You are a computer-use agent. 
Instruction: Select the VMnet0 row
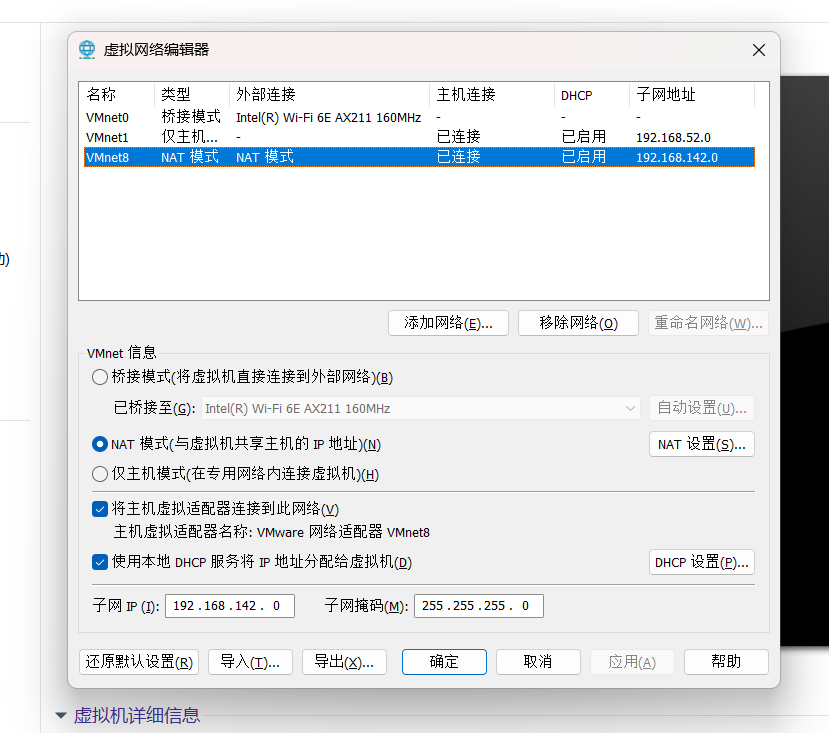click(419, 117)
